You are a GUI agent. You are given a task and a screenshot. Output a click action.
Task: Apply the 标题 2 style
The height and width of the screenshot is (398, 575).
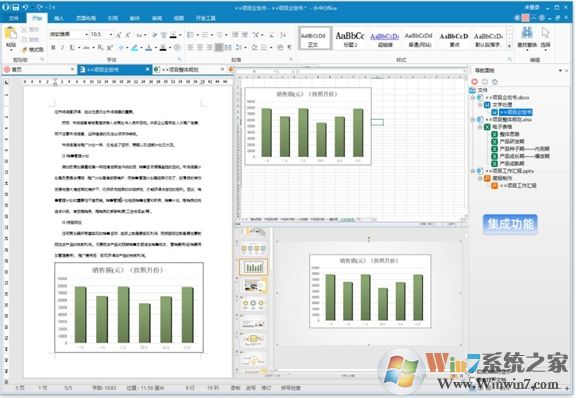tap(350, 38)
